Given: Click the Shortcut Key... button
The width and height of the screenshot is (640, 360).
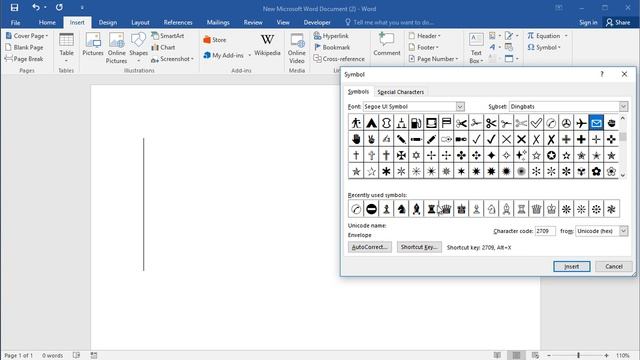Looking at the screenshot, I should [419, 247].
